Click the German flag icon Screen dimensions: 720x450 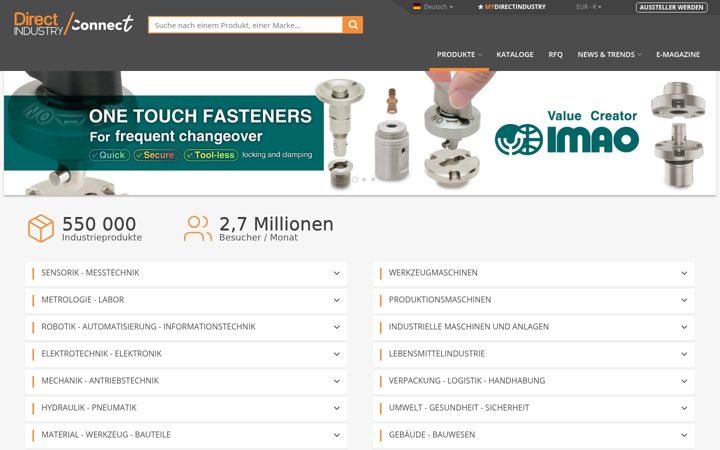[x=417, y=7]
